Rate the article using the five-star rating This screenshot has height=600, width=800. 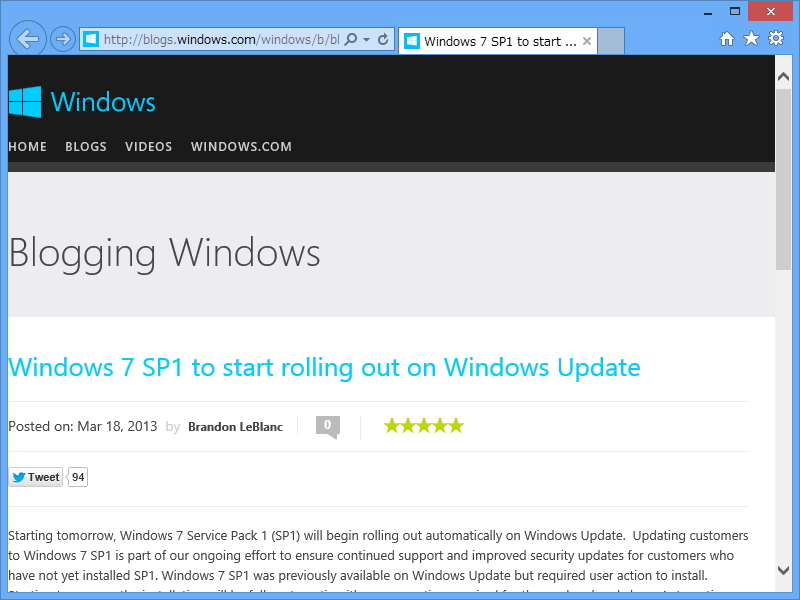[423, 425]
